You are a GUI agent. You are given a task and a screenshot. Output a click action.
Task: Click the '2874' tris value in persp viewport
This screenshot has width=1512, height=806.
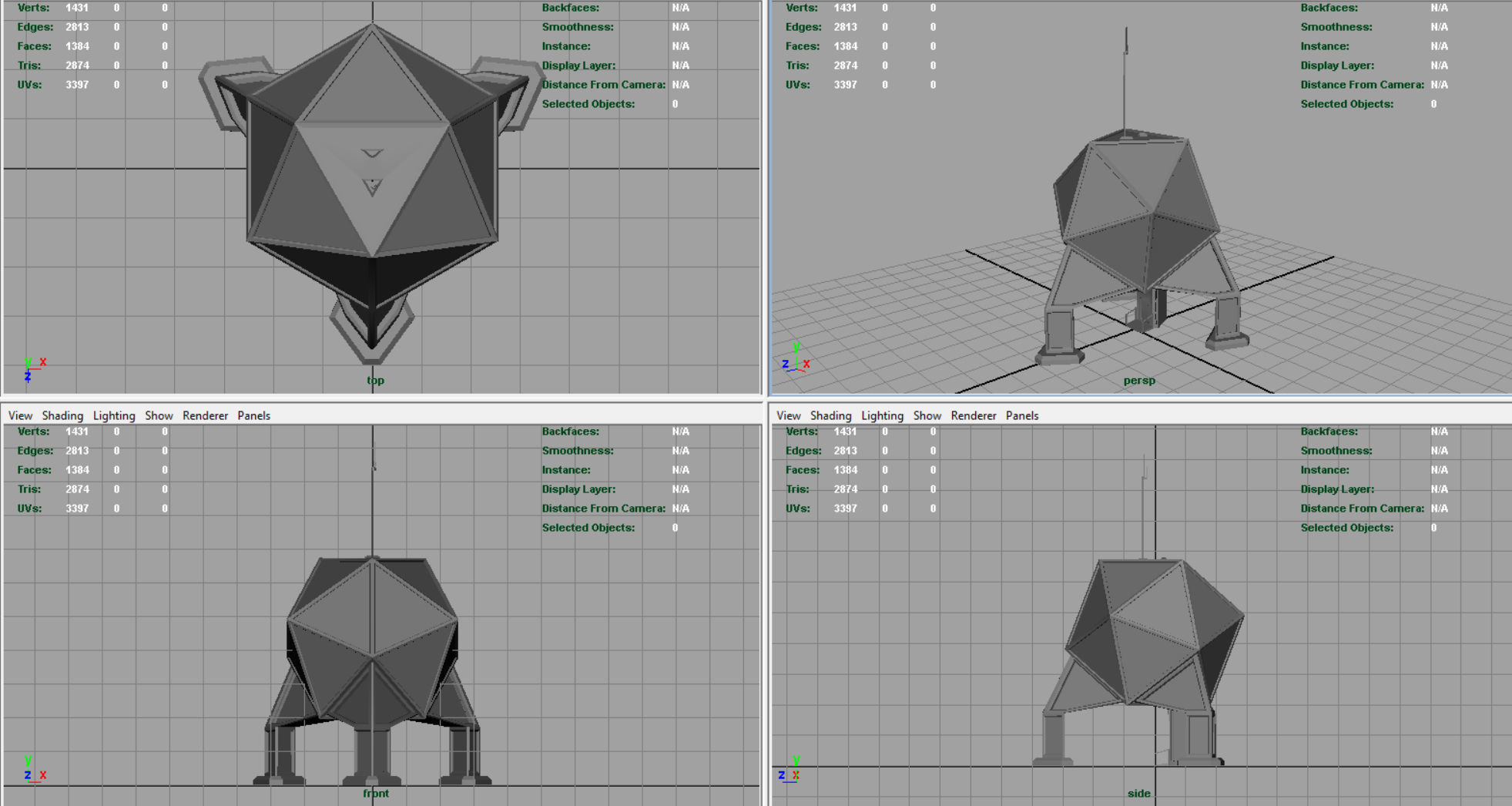pos(845,65)
